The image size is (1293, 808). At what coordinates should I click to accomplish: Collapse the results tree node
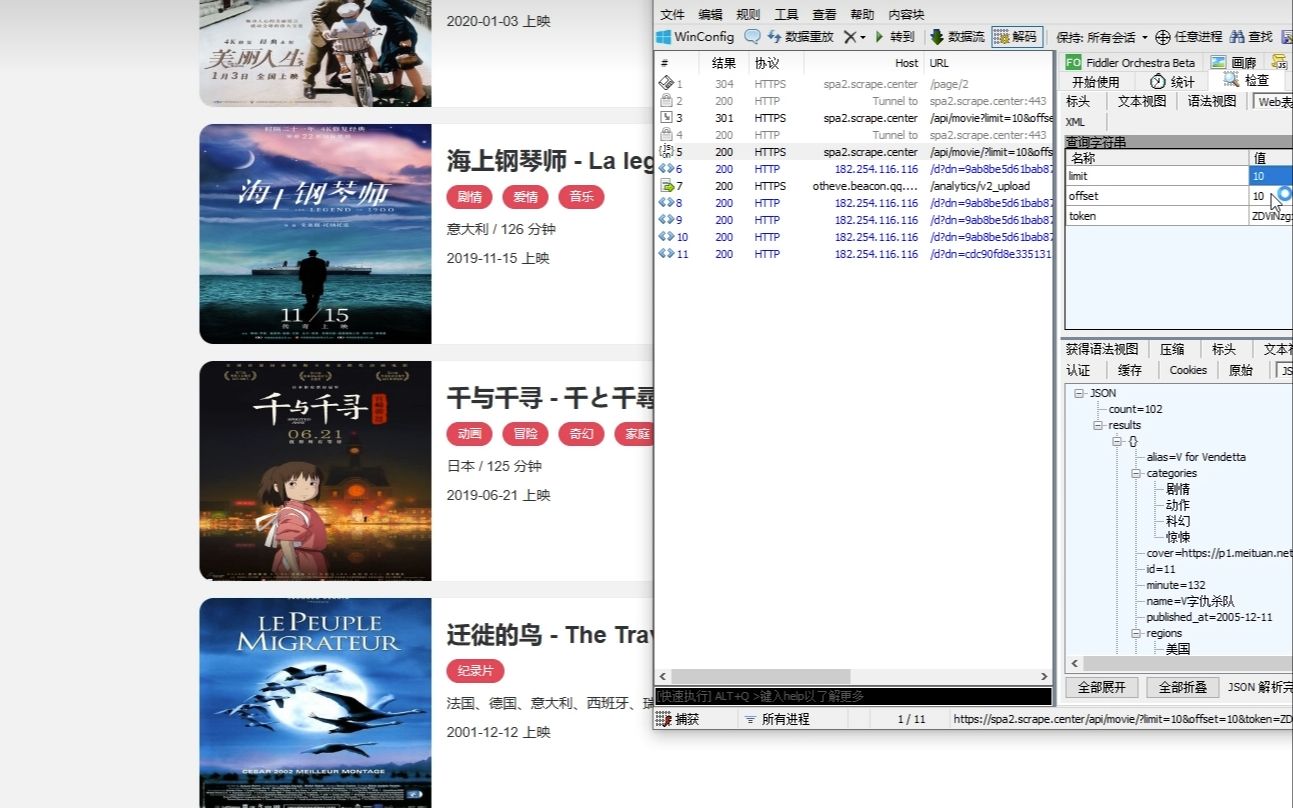point(1098,425)
